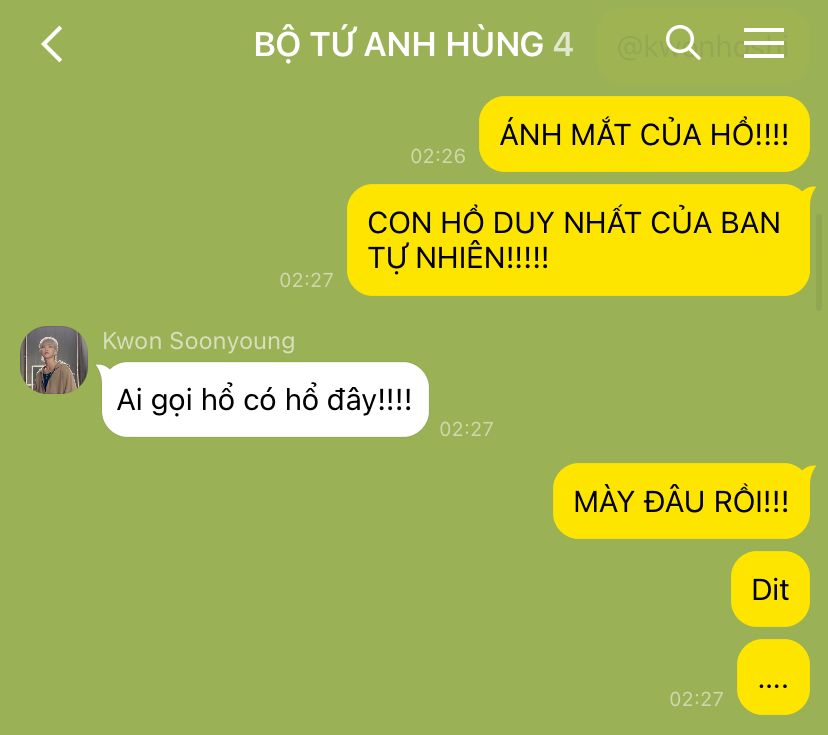
Task: Open the hamburger menu icon
Action: click(x=764, y=43)
